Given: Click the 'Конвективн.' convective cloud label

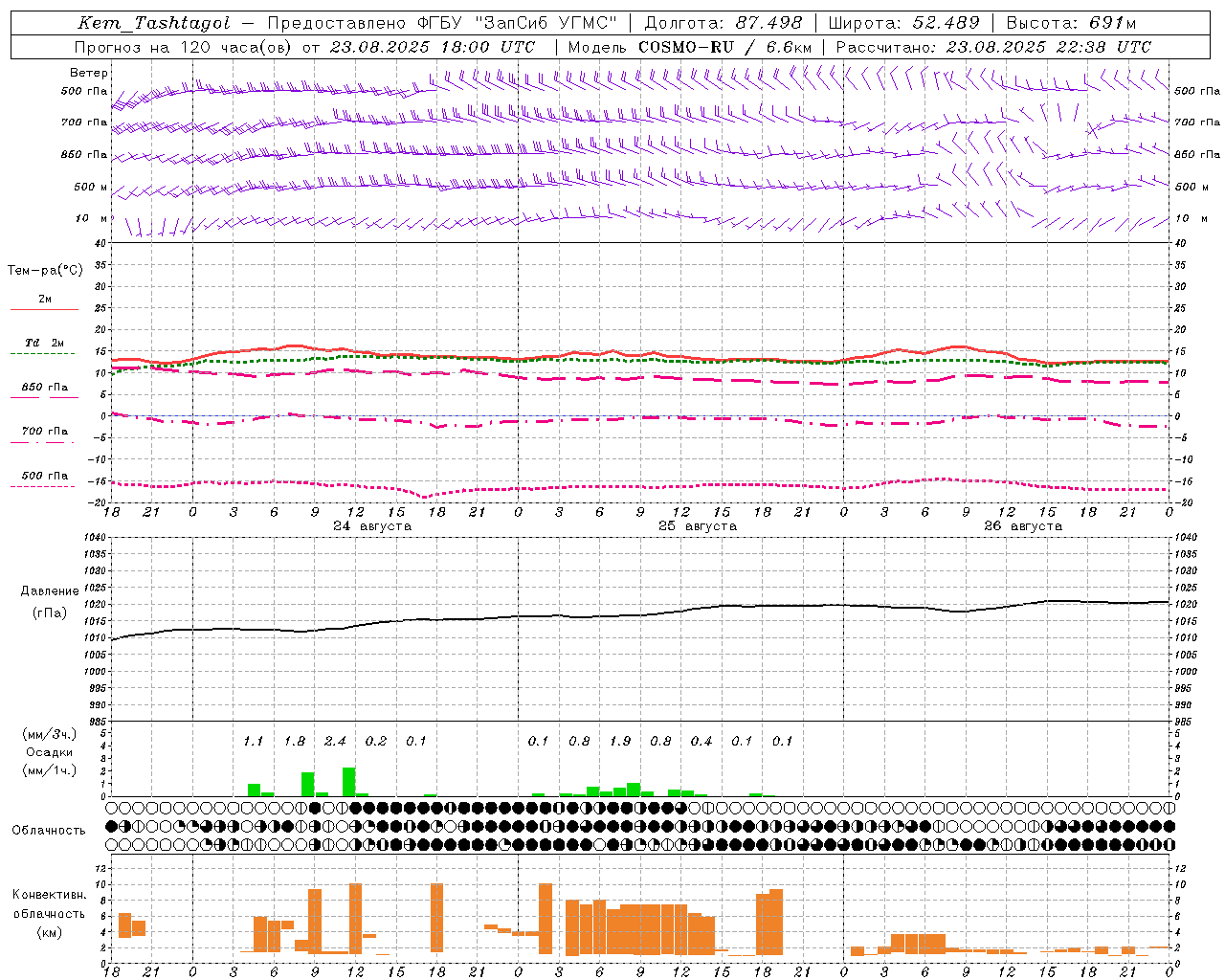Looking at the screenshot, I should click(49, 895).
